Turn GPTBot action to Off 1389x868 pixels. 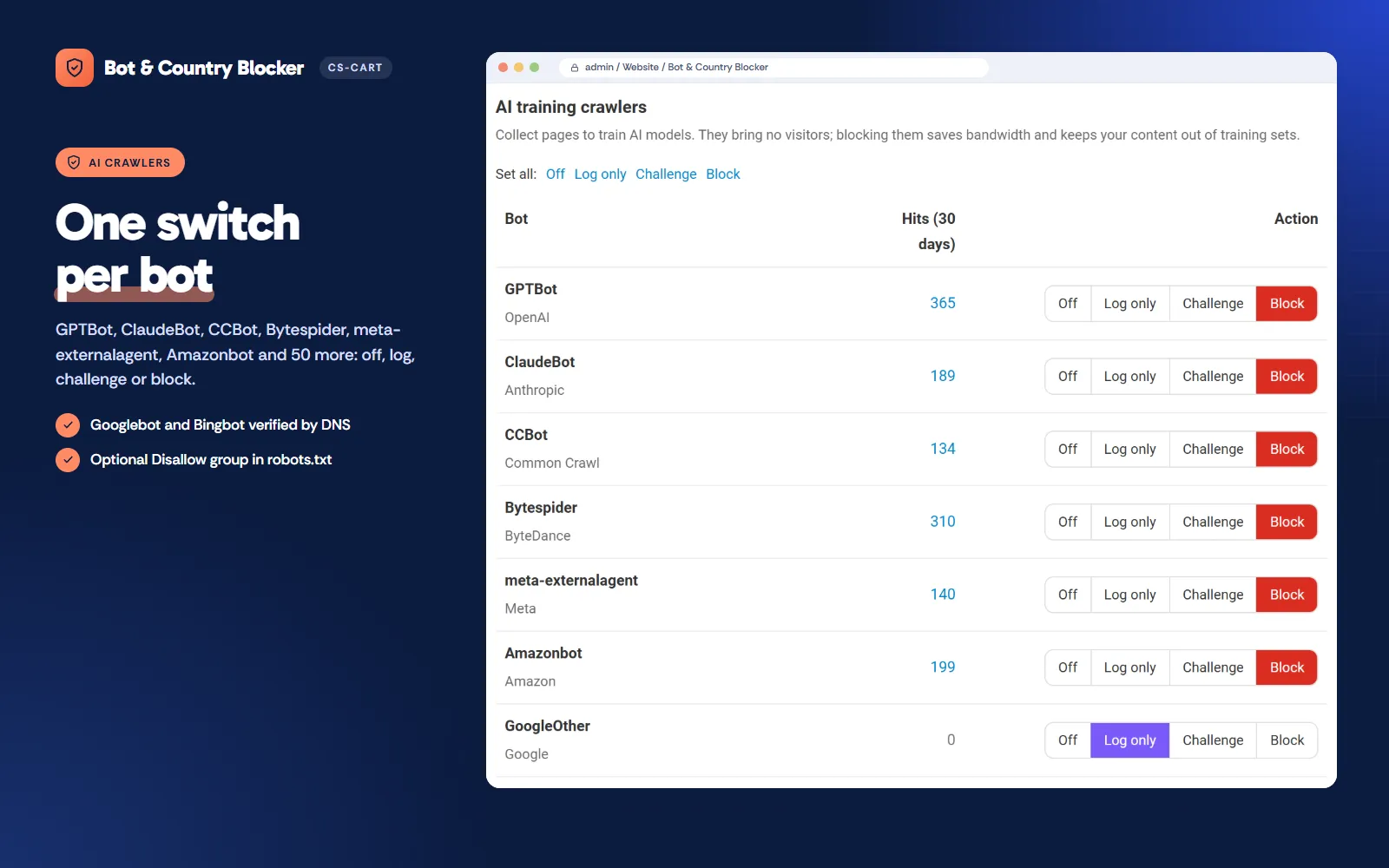1068,304
